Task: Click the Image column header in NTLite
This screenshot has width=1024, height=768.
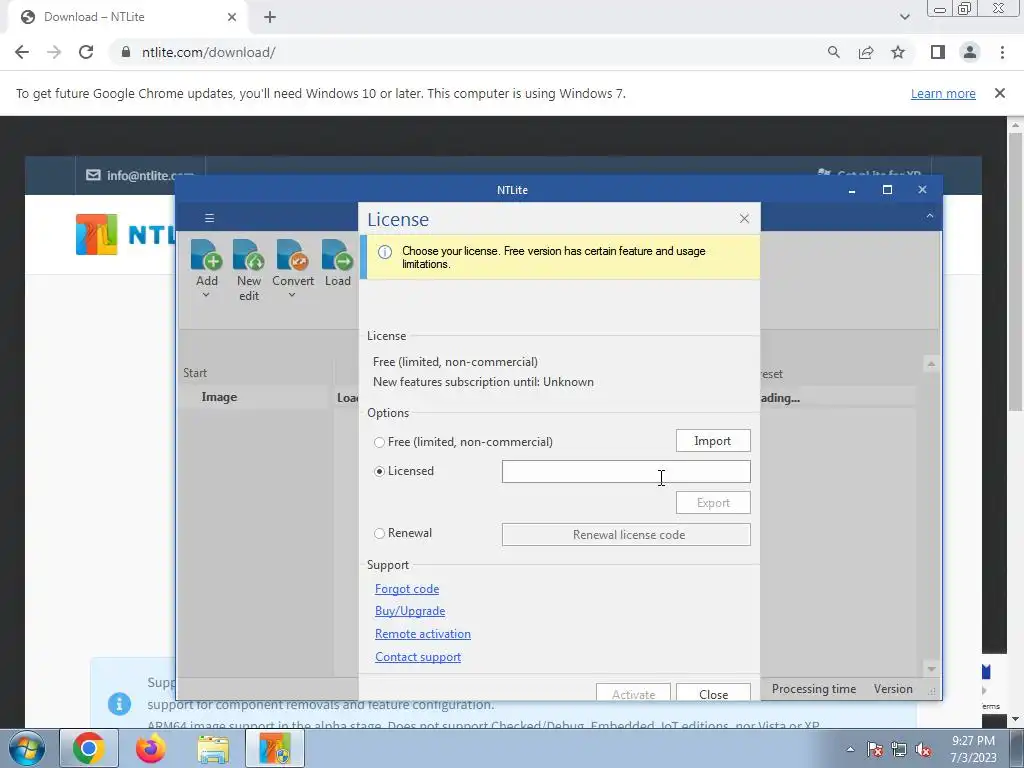Action: [219, 397]
